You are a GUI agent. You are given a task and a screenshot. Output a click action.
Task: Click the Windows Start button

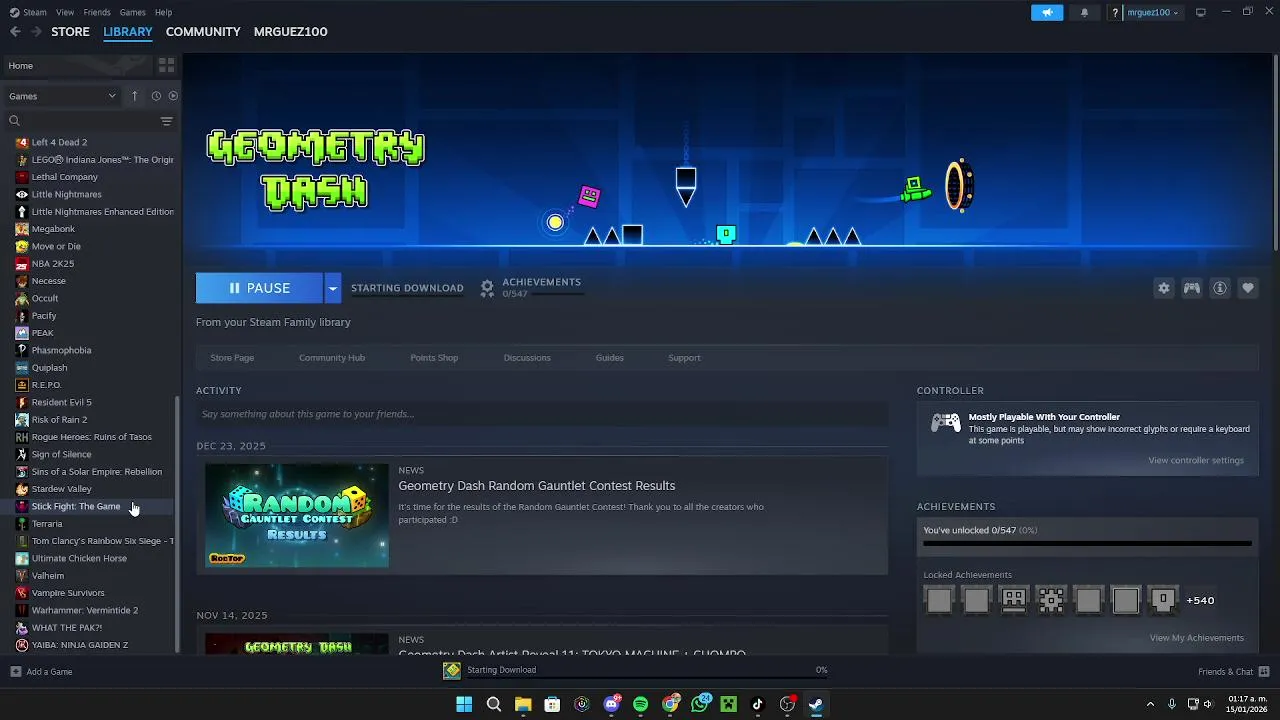pos(464,704)
